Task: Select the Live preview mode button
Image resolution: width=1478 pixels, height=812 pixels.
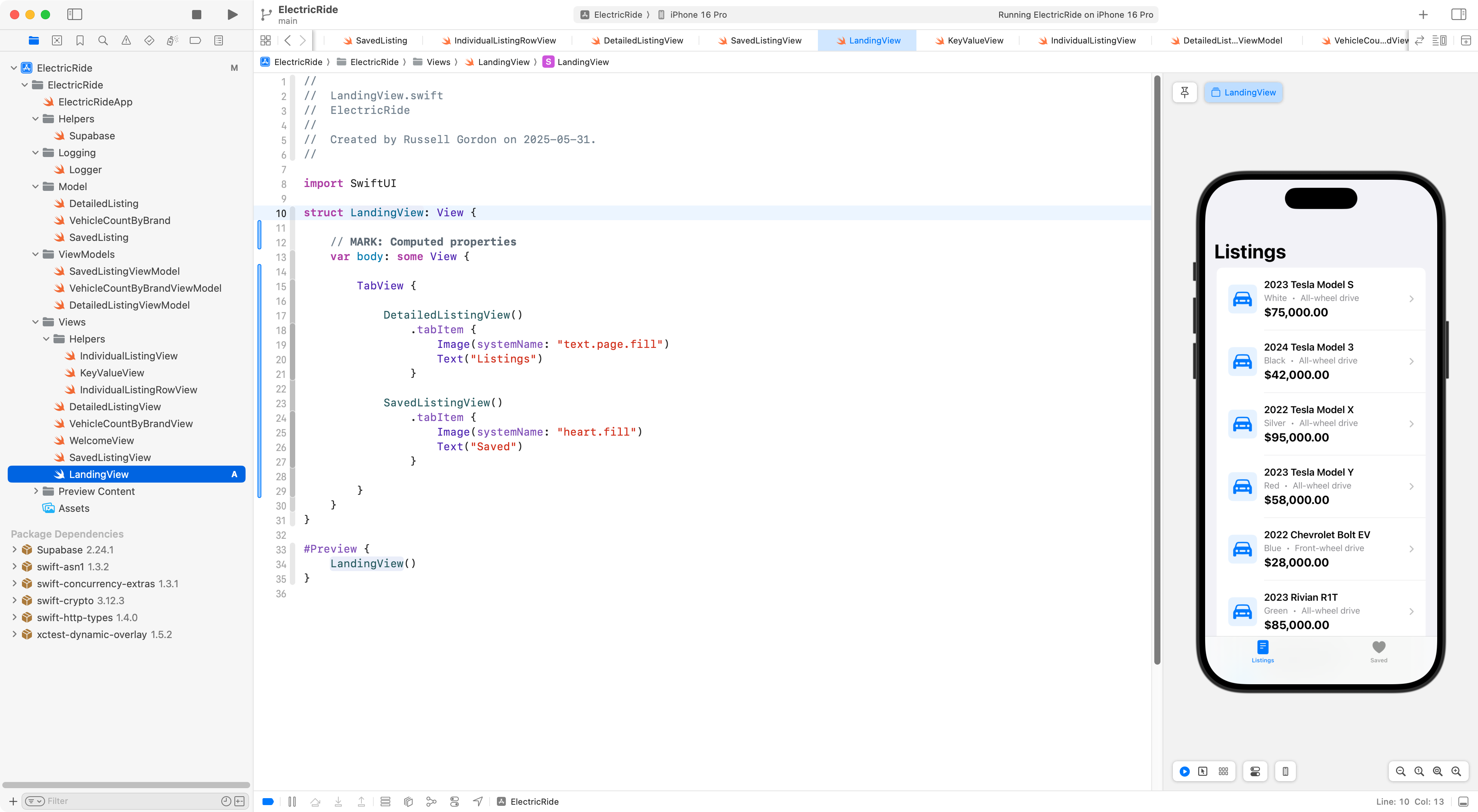Action: click(x=1184, y=771)
